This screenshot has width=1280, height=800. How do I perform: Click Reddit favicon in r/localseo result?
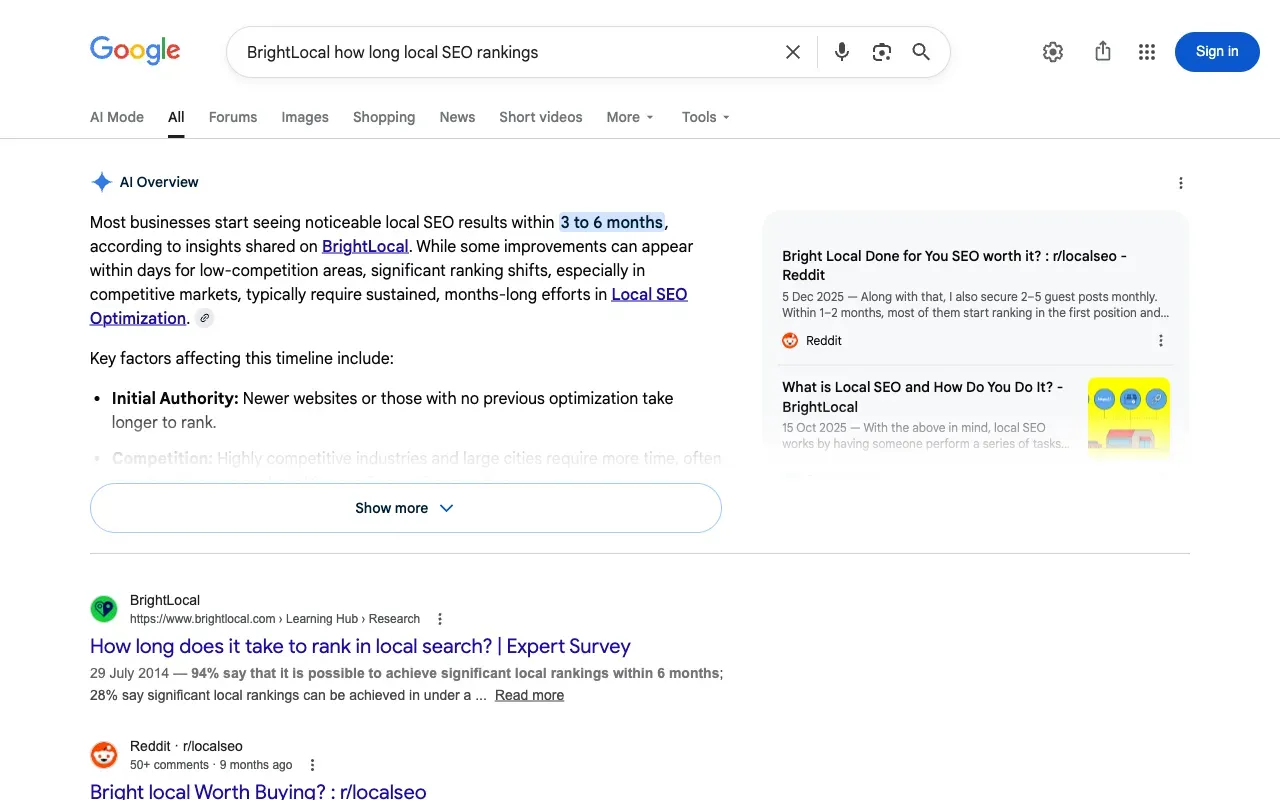coord(104,755)
